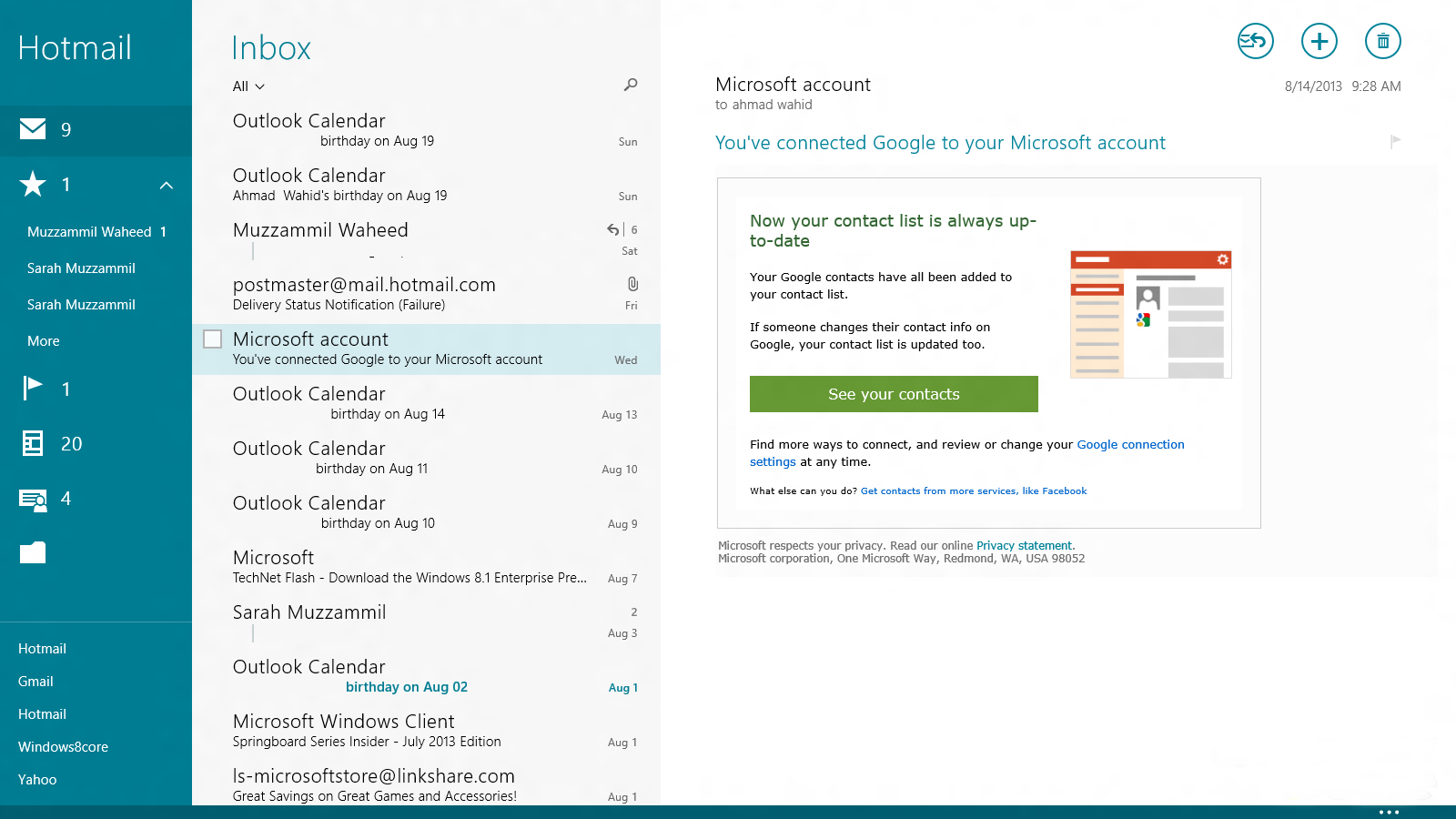Image resolution: width=1456 pixels, height=819 pixels.
Task: Open flagged messages from the sidebar
Action: pyautogui.click(x=33, y=389)
